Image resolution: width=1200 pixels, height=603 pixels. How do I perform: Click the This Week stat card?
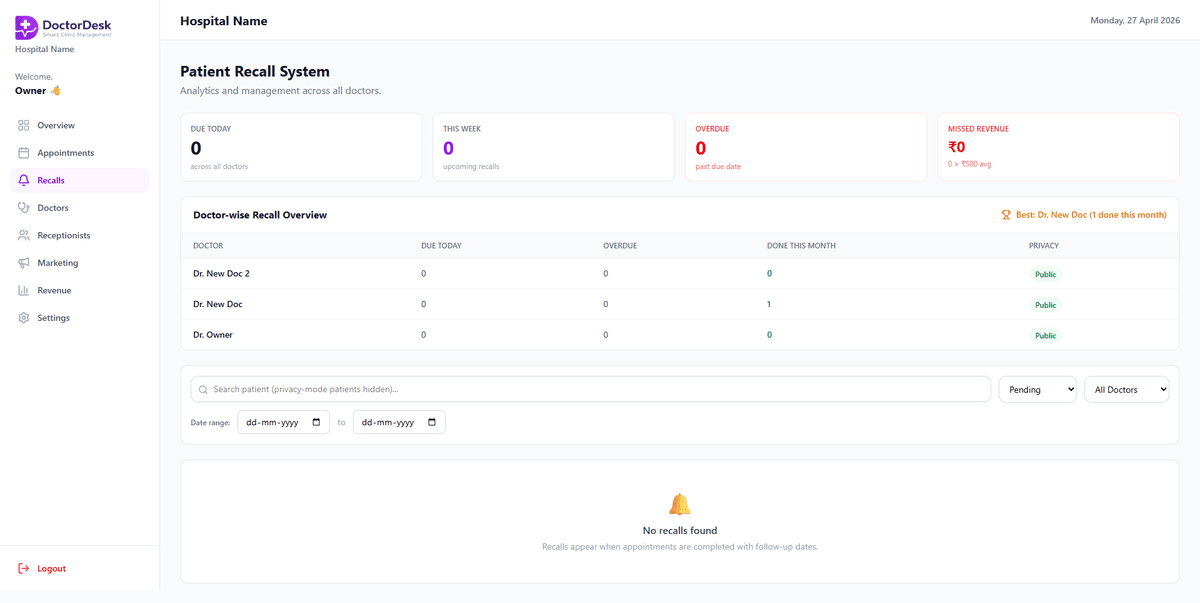[x=553, y=147]
